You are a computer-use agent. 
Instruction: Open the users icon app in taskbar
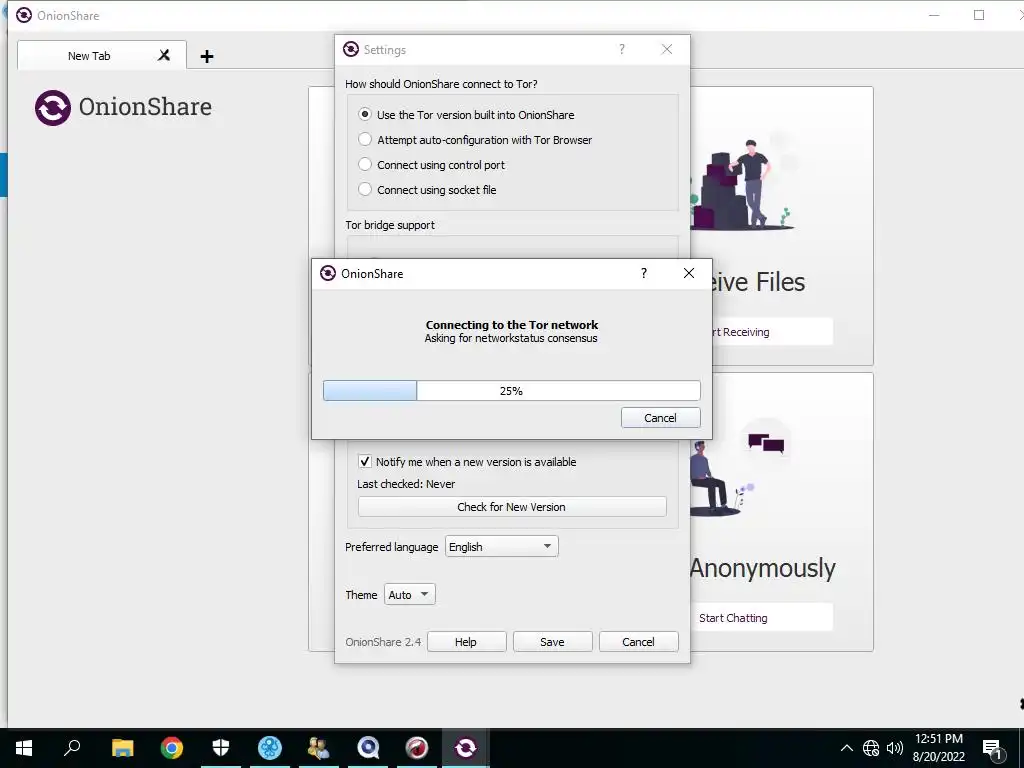point(319,748)
